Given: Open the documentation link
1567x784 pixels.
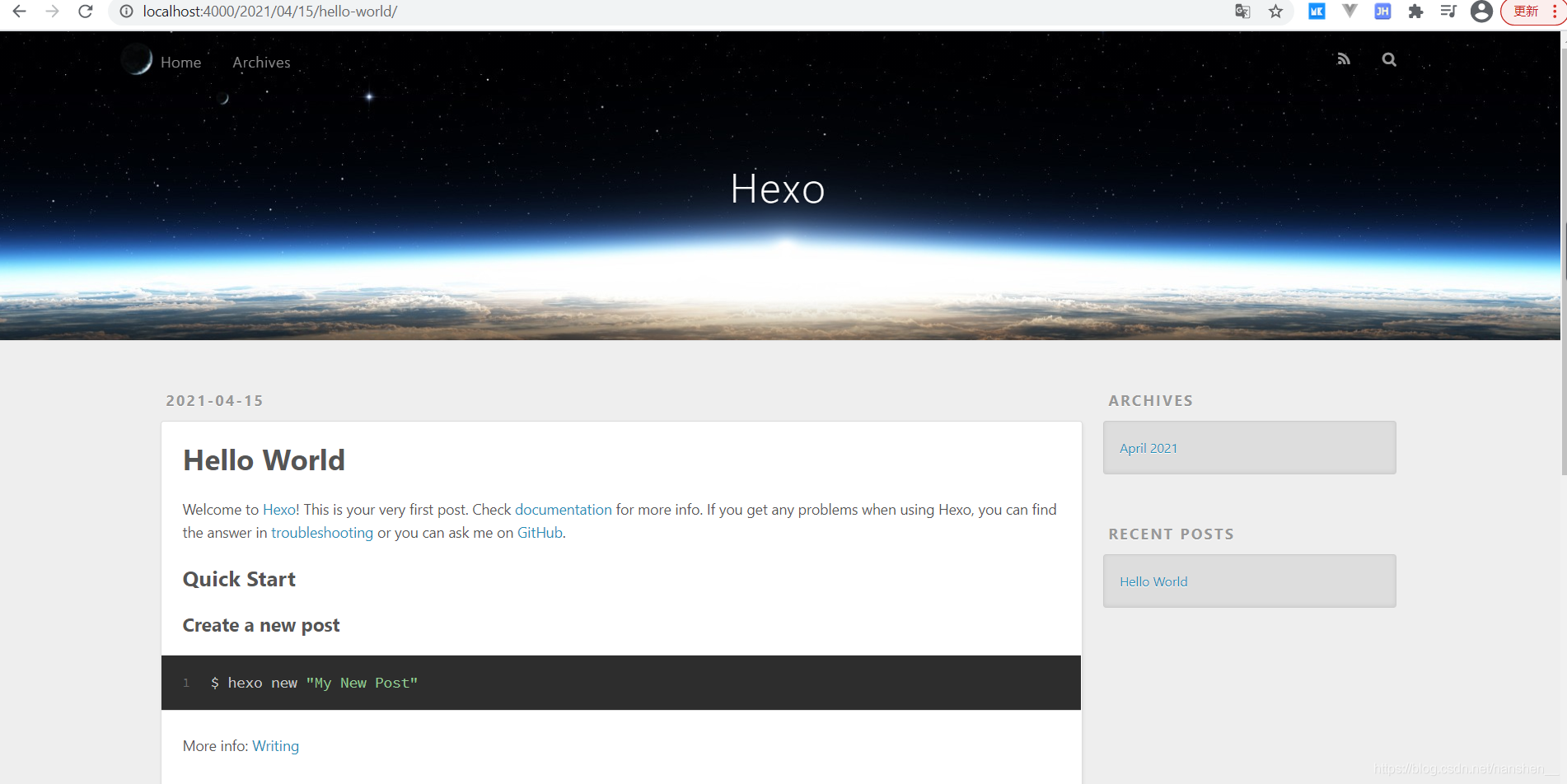Looking at the screenshot, I should (564, 510).
